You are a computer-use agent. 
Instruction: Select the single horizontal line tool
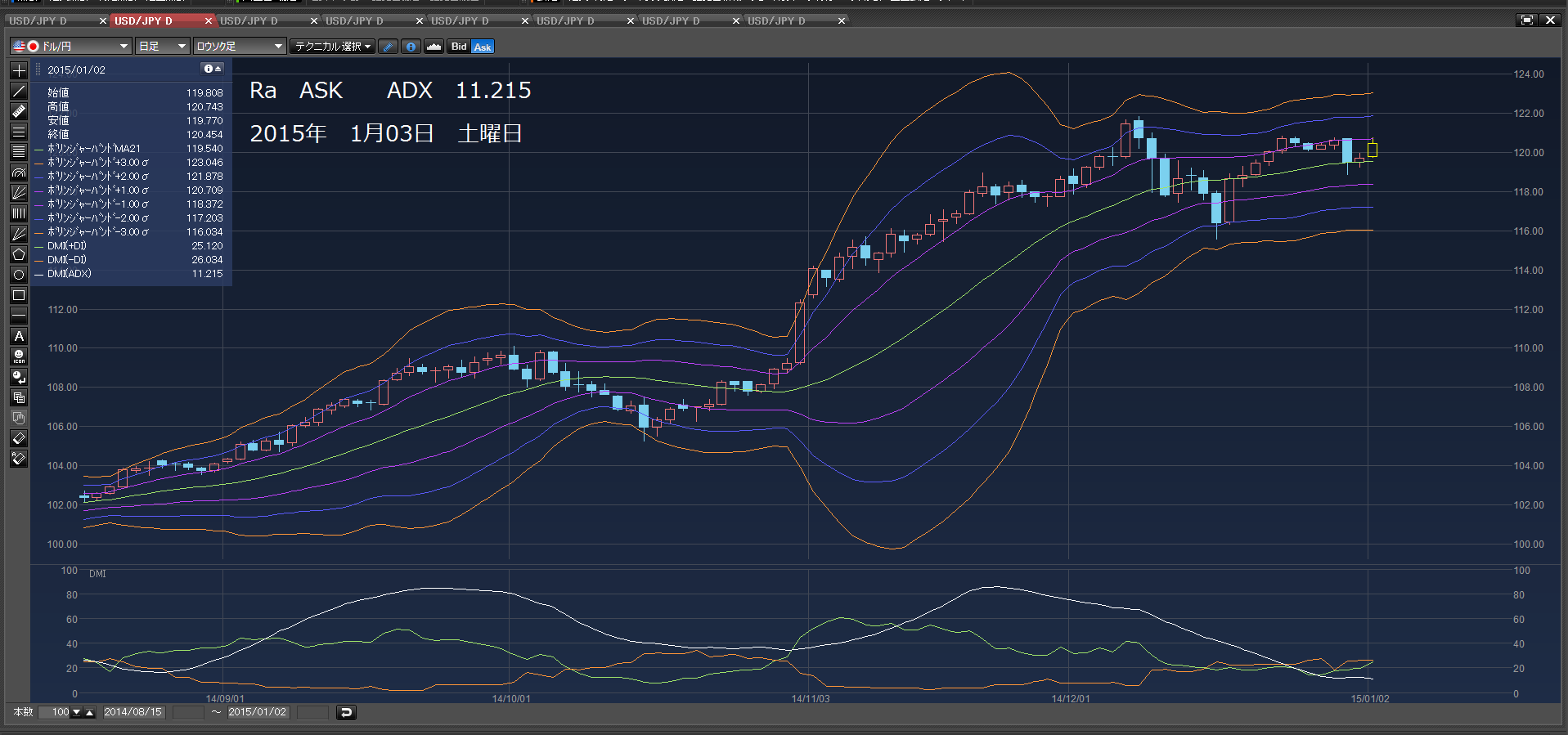point(19,316)
